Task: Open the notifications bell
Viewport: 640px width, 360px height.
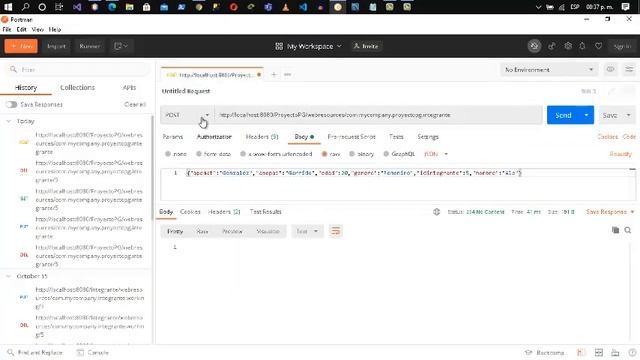Action: coord(582,46)
